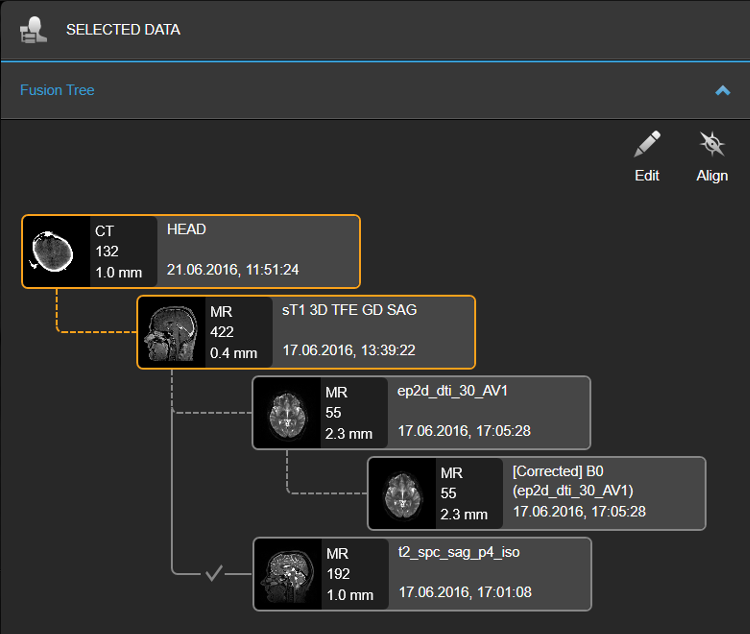Click the t2_spc sagittal thumbnail
This screenshot has width=750, height=634.
click(288, 574)
